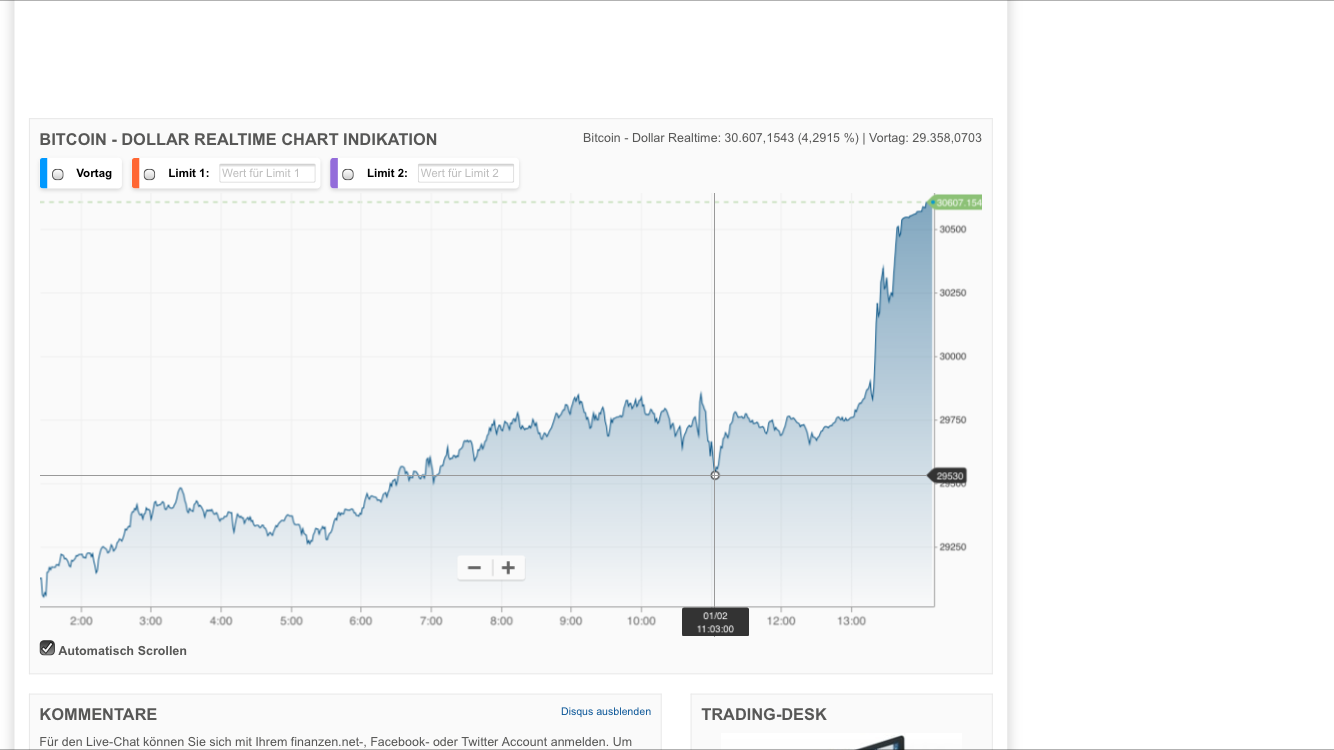The width and height of the screenshot is (1334, 750).
Task: Enable the Limit 1 option
Action: pos(151,173)
